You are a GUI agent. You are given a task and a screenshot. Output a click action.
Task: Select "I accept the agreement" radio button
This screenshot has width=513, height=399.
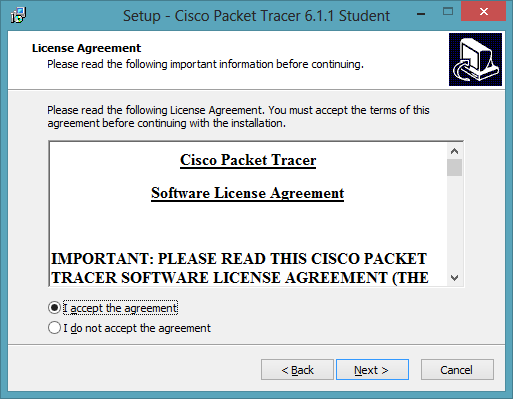(x=54, y=308)
